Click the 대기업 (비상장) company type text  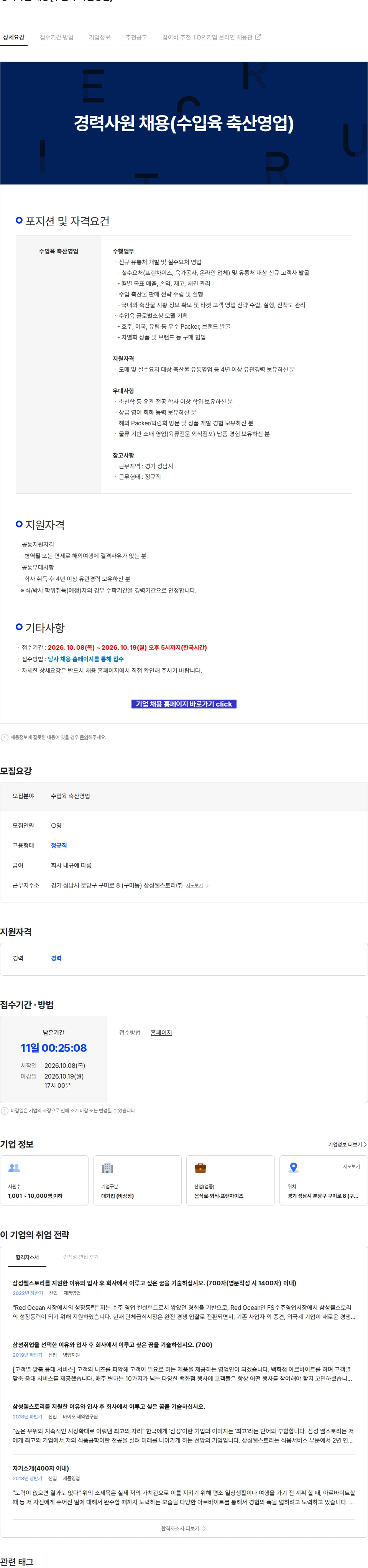pos(117,1196)
